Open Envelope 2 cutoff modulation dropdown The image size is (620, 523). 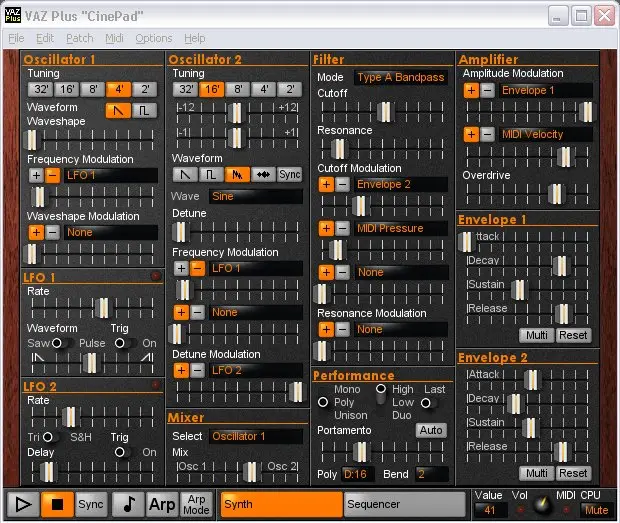[401, 184]
